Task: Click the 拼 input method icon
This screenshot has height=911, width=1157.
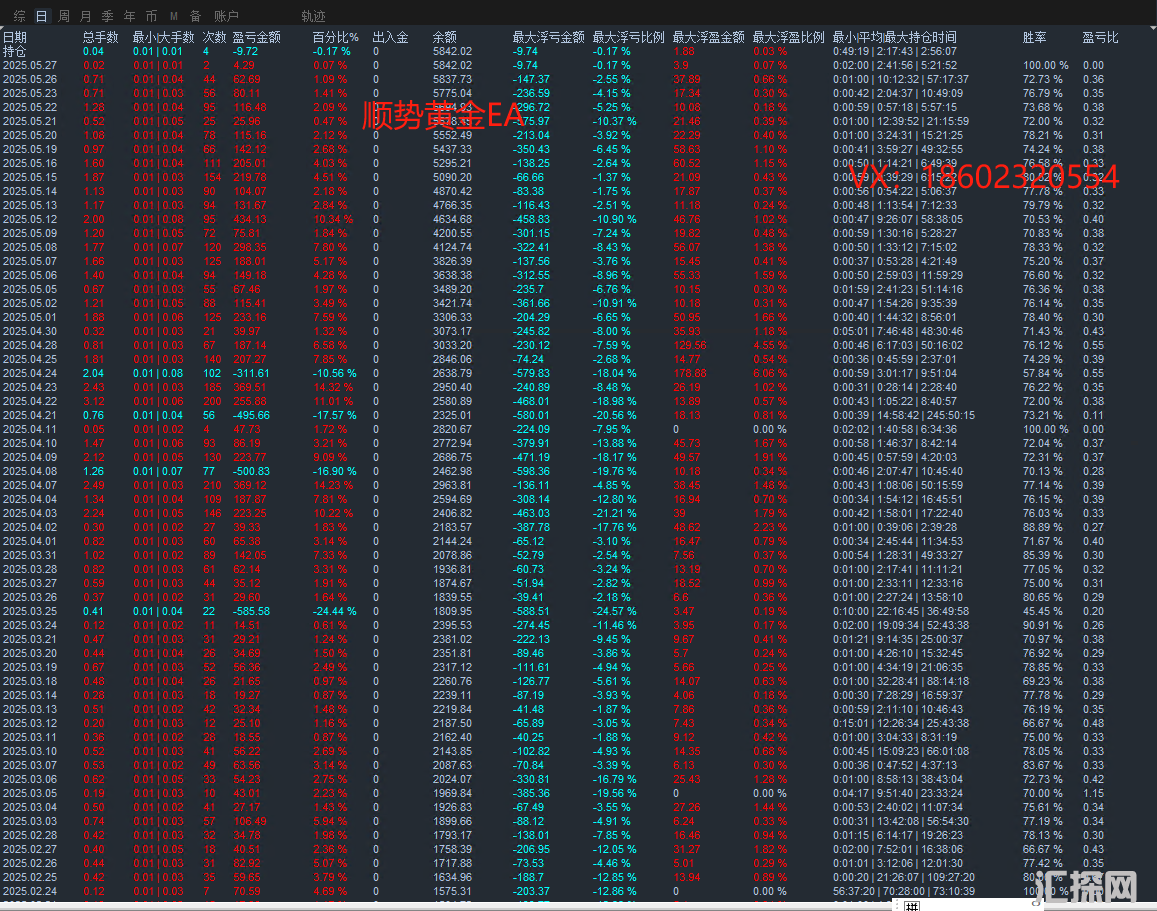Action: pos(911,905)
